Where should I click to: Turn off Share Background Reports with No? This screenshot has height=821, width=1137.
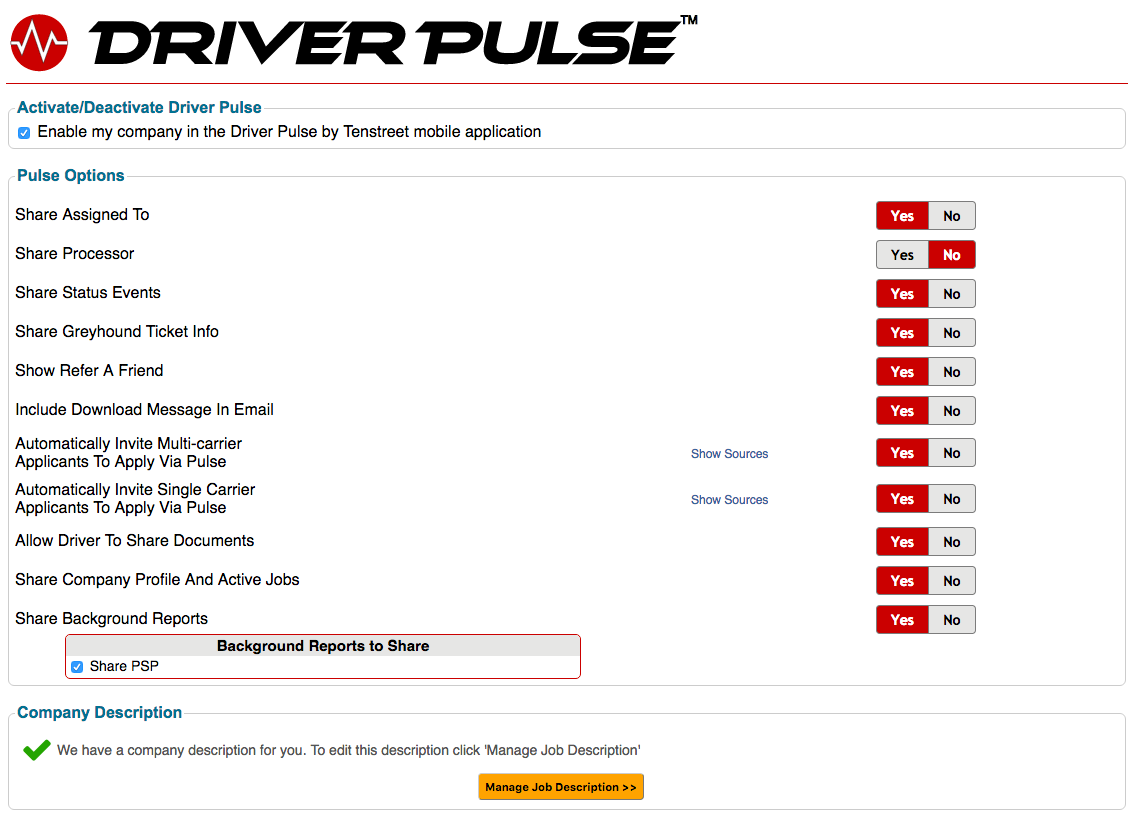tap(951, 620)
